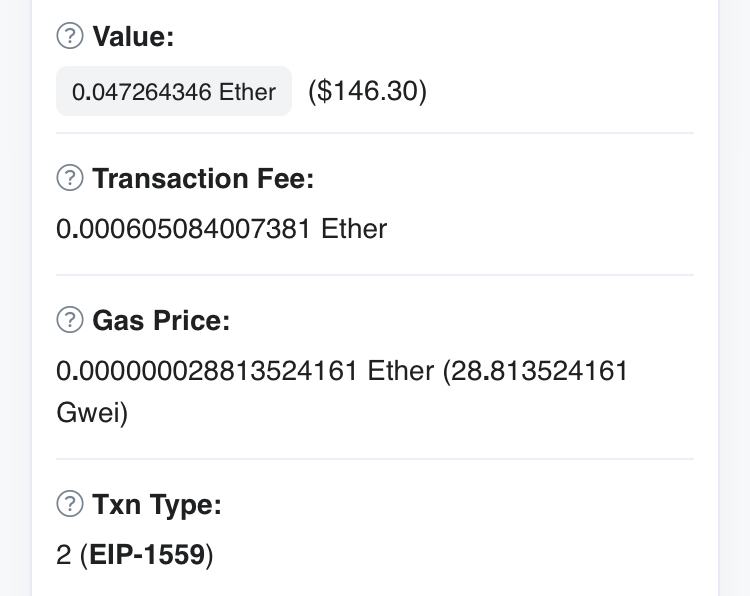Image resolution: width=750 pixels, height=596 pixels.
Task: Click the ($146.30) dollar amount
Action: [367, 92]
